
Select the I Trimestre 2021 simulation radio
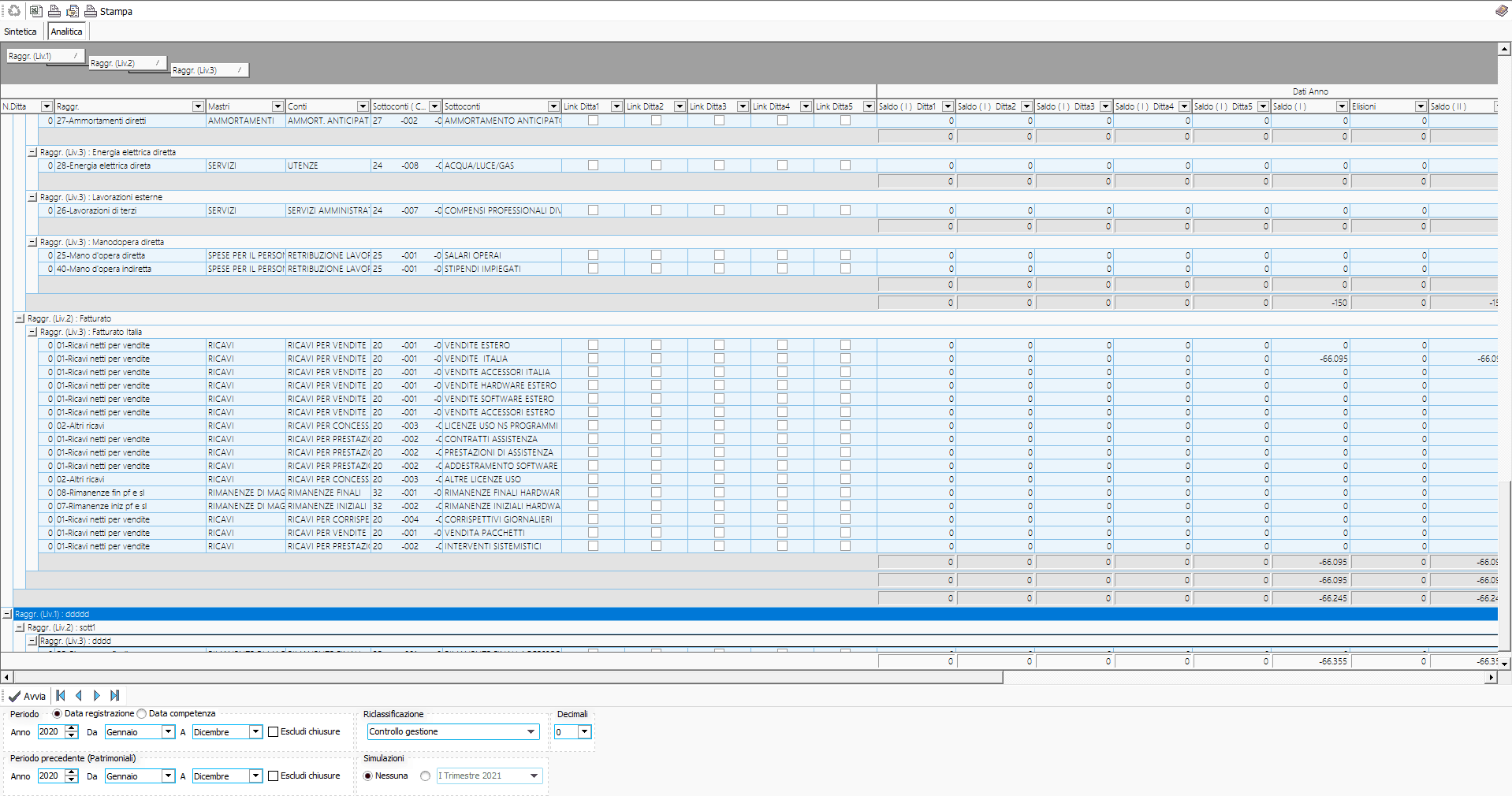click(x=426, y=776)
